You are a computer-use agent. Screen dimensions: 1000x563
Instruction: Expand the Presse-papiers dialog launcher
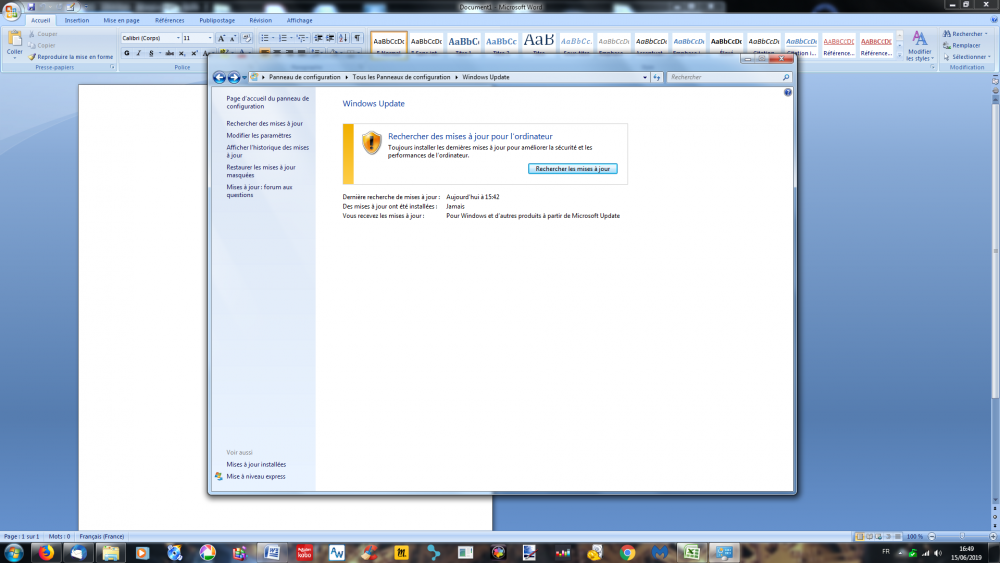tap(112, 67)
